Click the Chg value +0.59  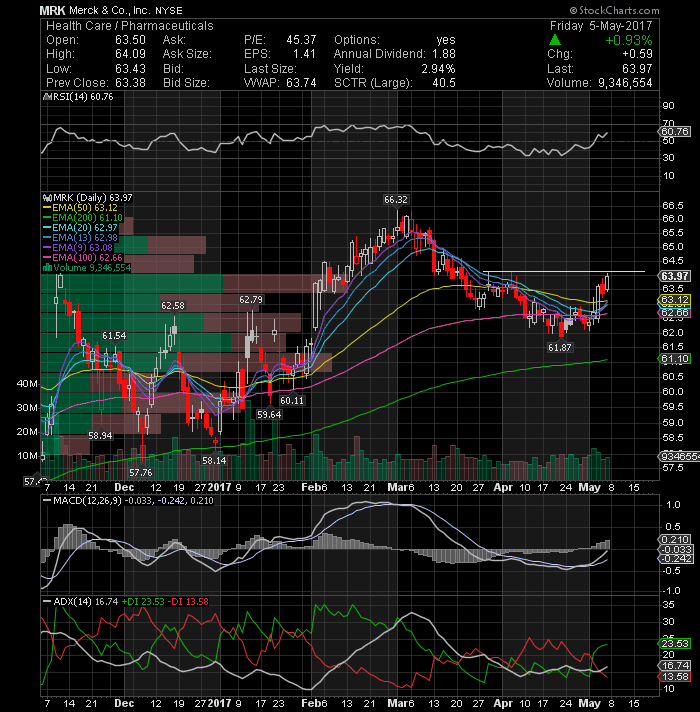click(637, 54)
